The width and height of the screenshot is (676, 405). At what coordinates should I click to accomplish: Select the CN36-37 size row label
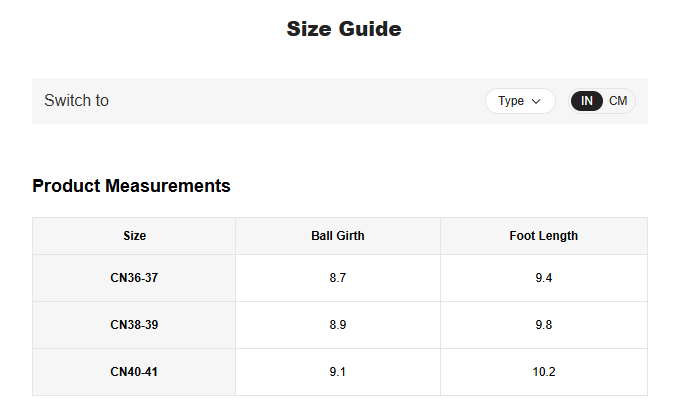(x=134, y=278)
